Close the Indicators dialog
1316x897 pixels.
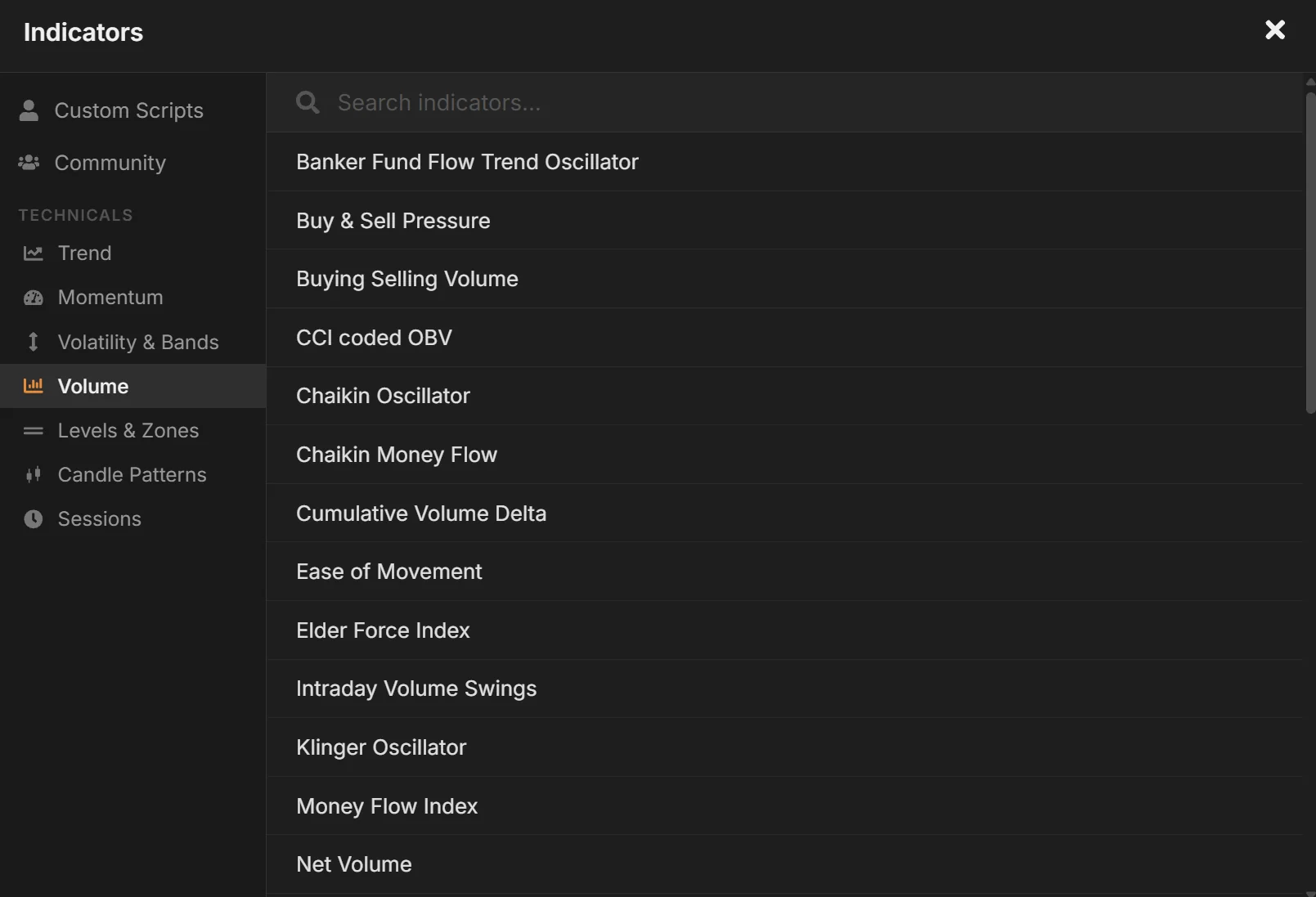click(x=1275, y=30)
